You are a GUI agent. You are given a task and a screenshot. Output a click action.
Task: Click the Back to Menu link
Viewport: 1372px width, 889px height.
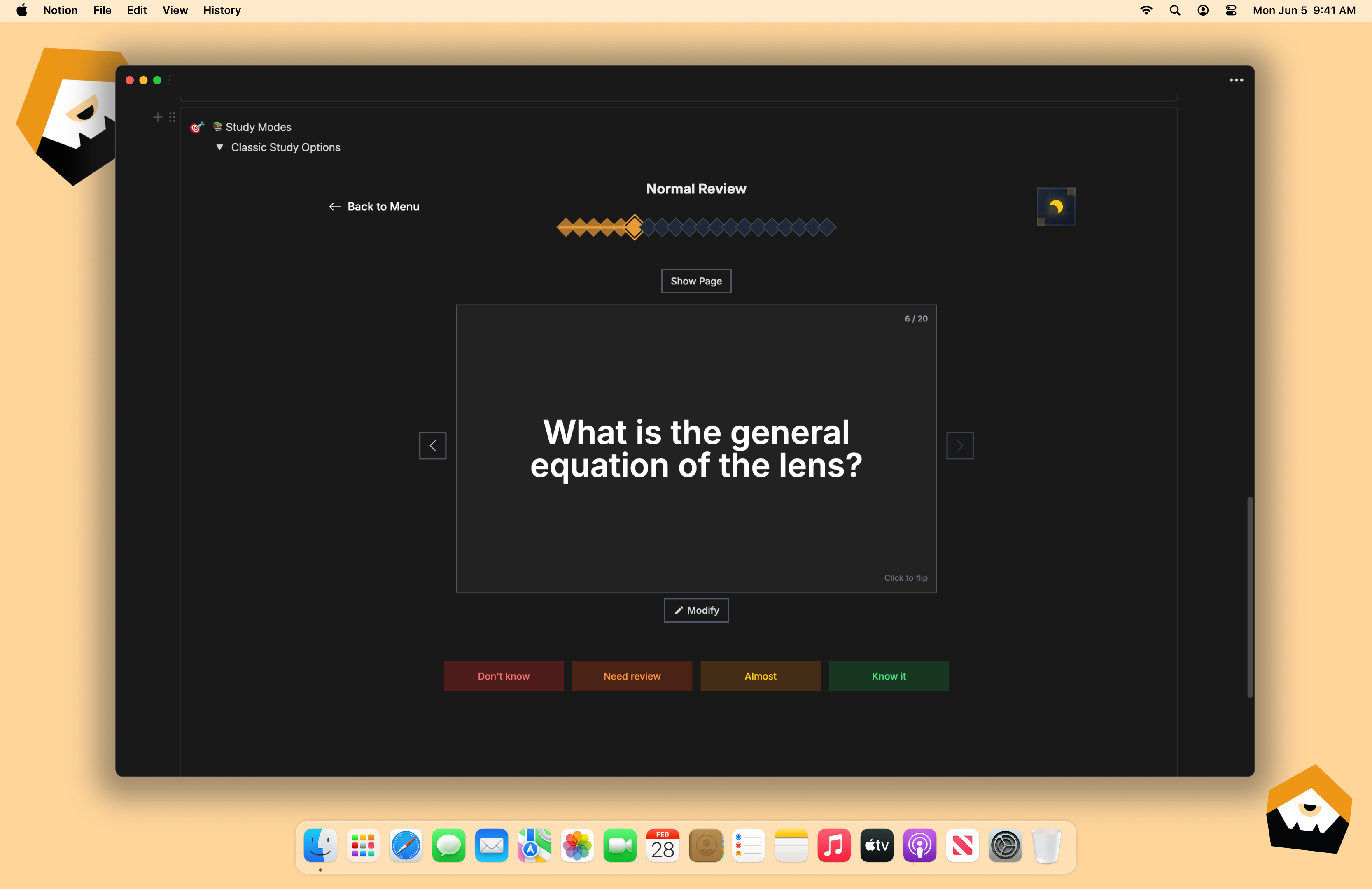373,207
